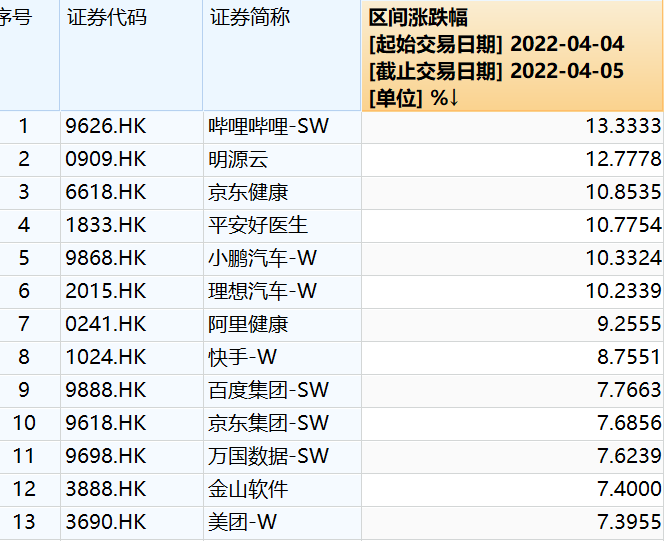Click the 序号 column header
This screenshot has width=667, height=541.
pos(17,18)
